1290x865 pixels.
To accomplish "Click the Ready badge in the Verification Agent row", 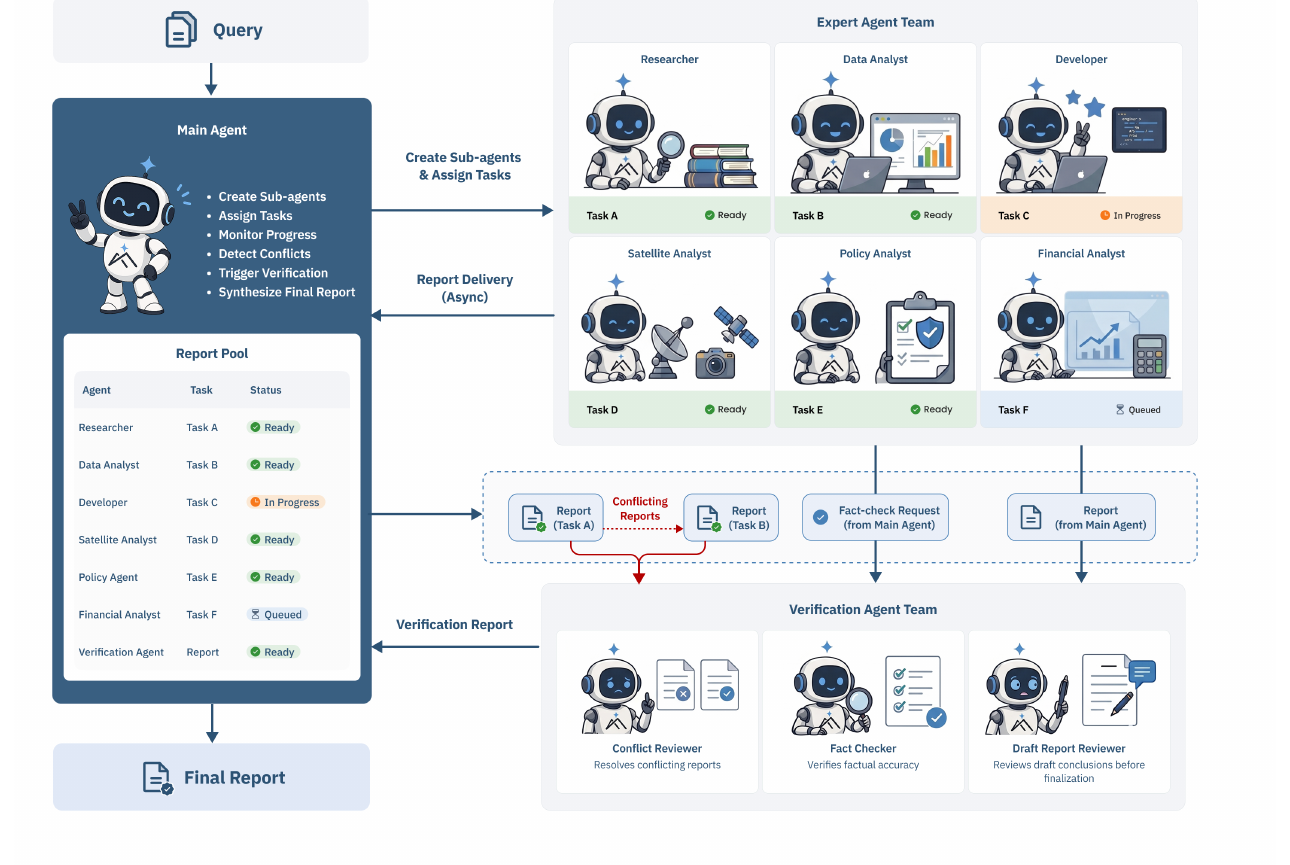I will pyautogui.click(x=273, y=652).
